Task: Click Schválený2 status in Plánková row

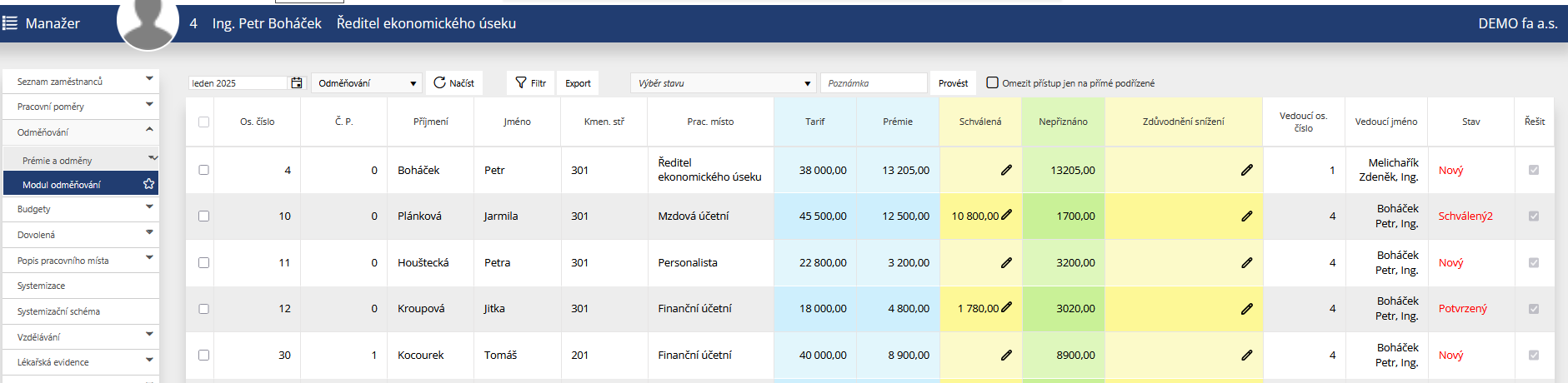Action: point(1465,216)
